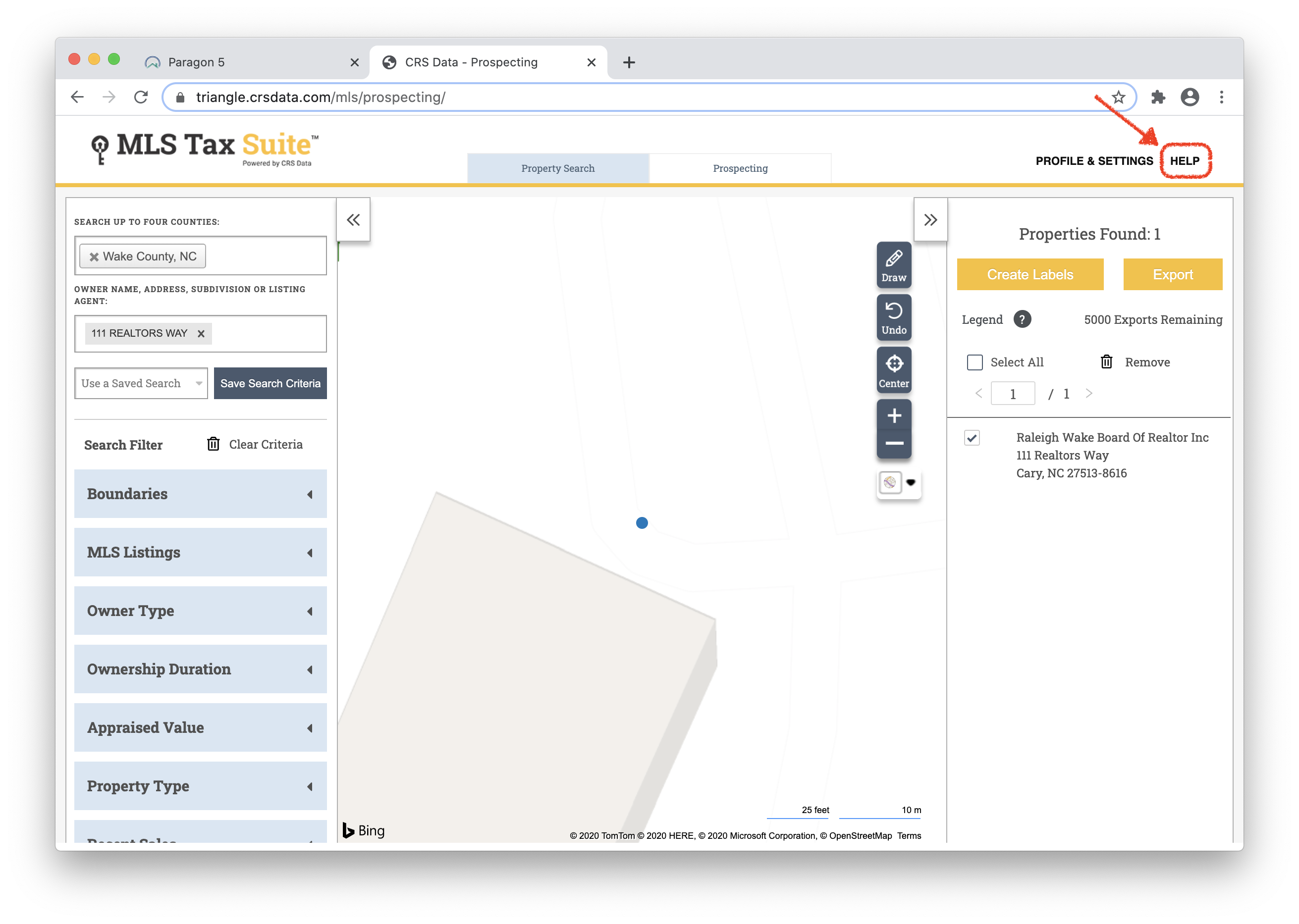Open the browser extensions menu

1158,97
